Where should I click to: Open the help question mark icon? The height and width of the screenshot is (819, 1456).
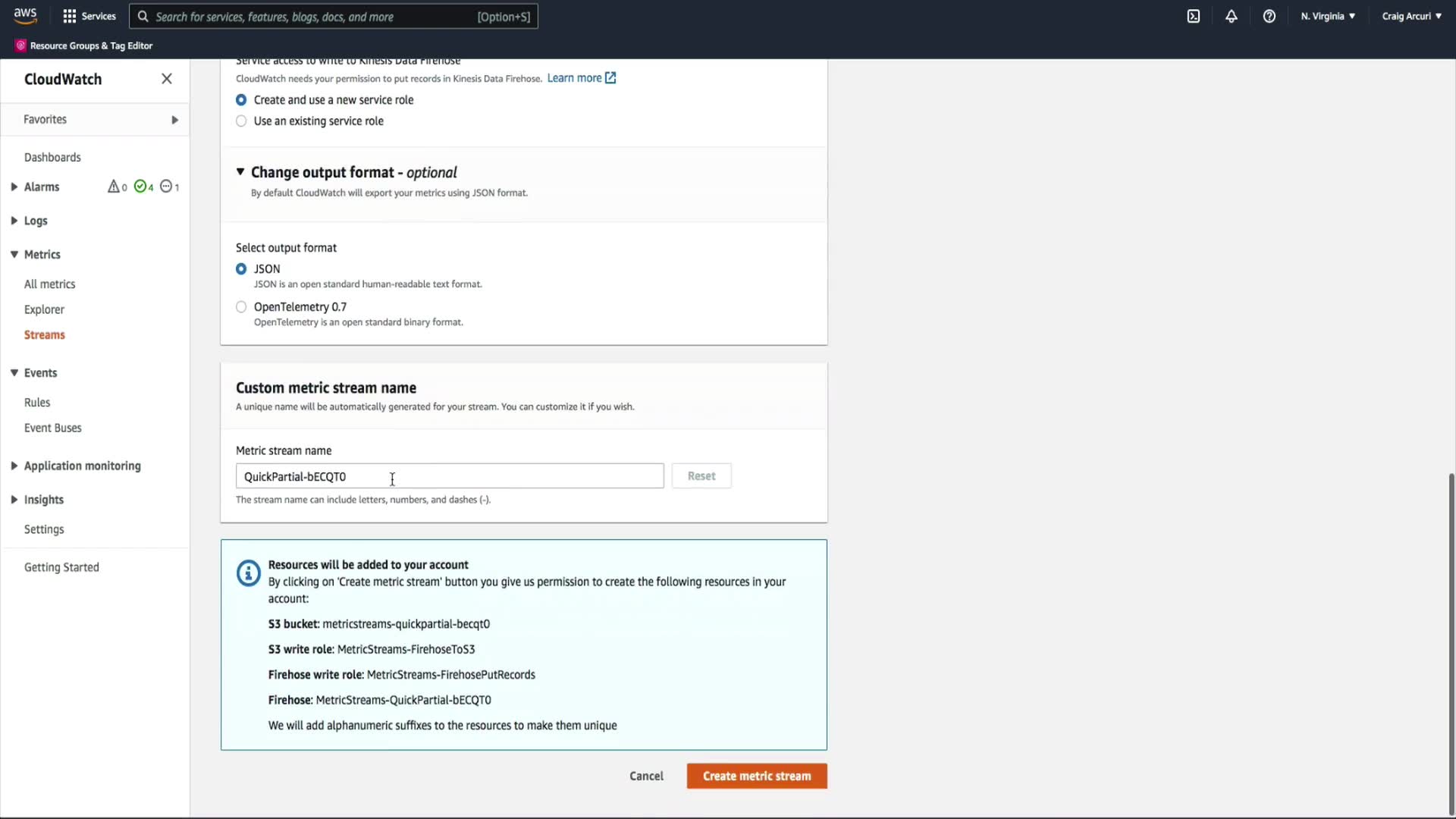click(x=1269, y=16)
